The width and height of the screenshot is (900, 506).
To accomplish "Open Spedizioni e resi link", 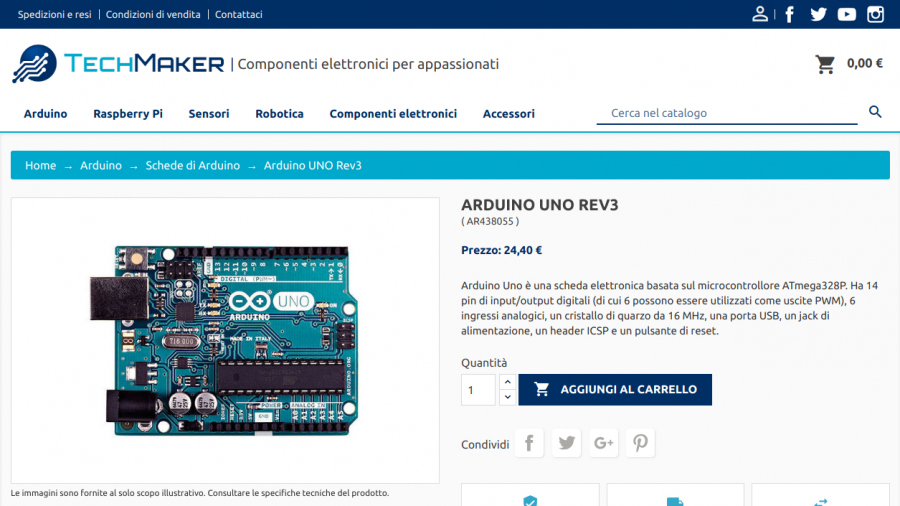I will click(x=55, y=14).
